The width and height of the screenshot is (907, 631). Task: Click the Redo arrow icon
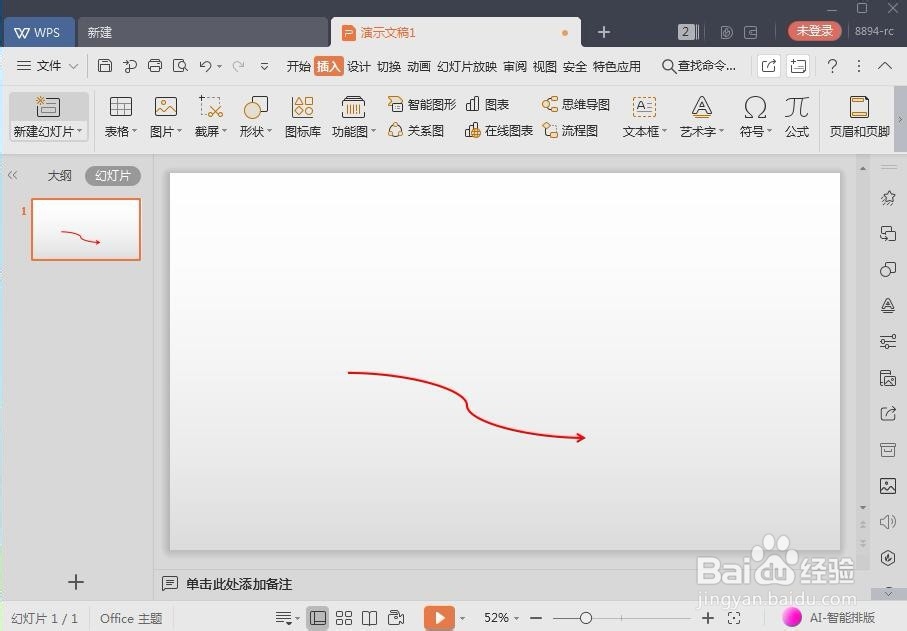click(x=238, y=67)
